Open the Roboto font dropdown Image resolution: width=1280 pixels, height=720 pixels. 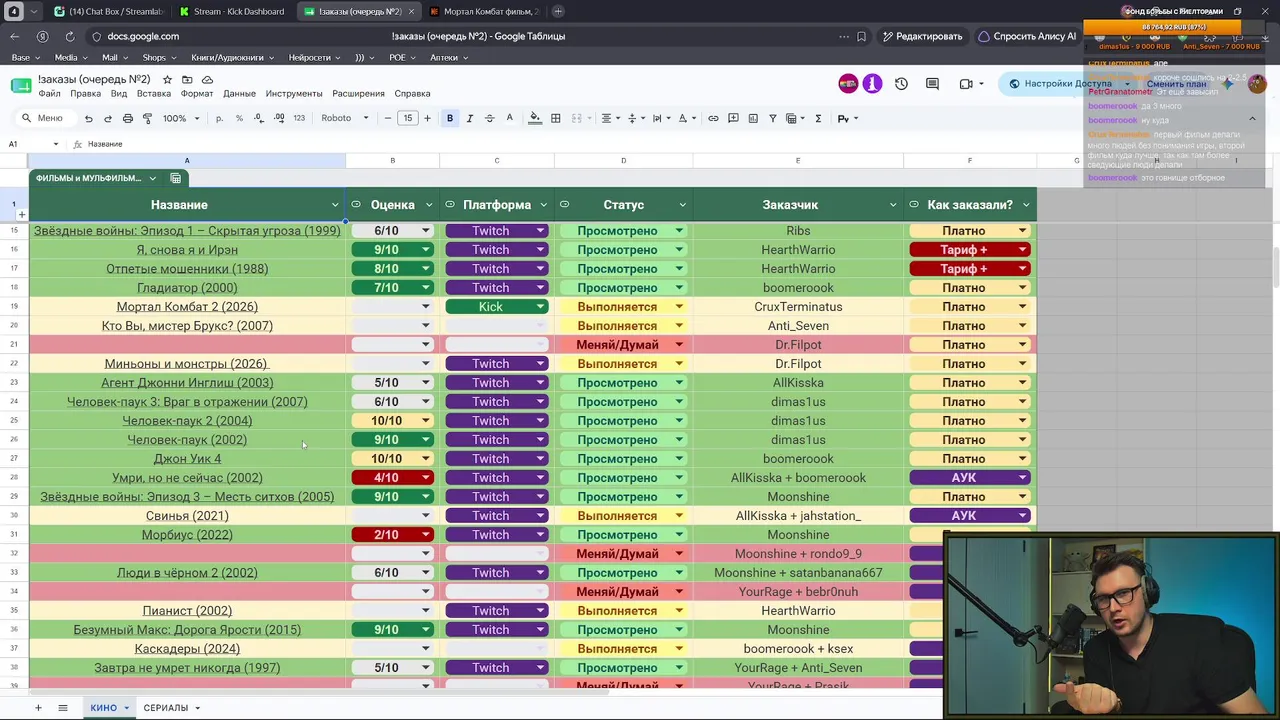click(345, 118)
